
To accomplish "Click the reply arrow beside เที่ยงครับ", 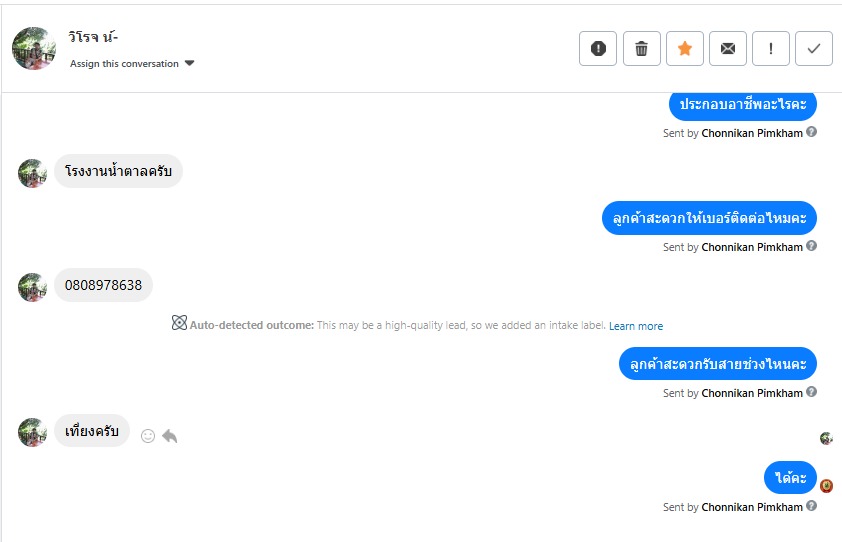I will 170,436.
